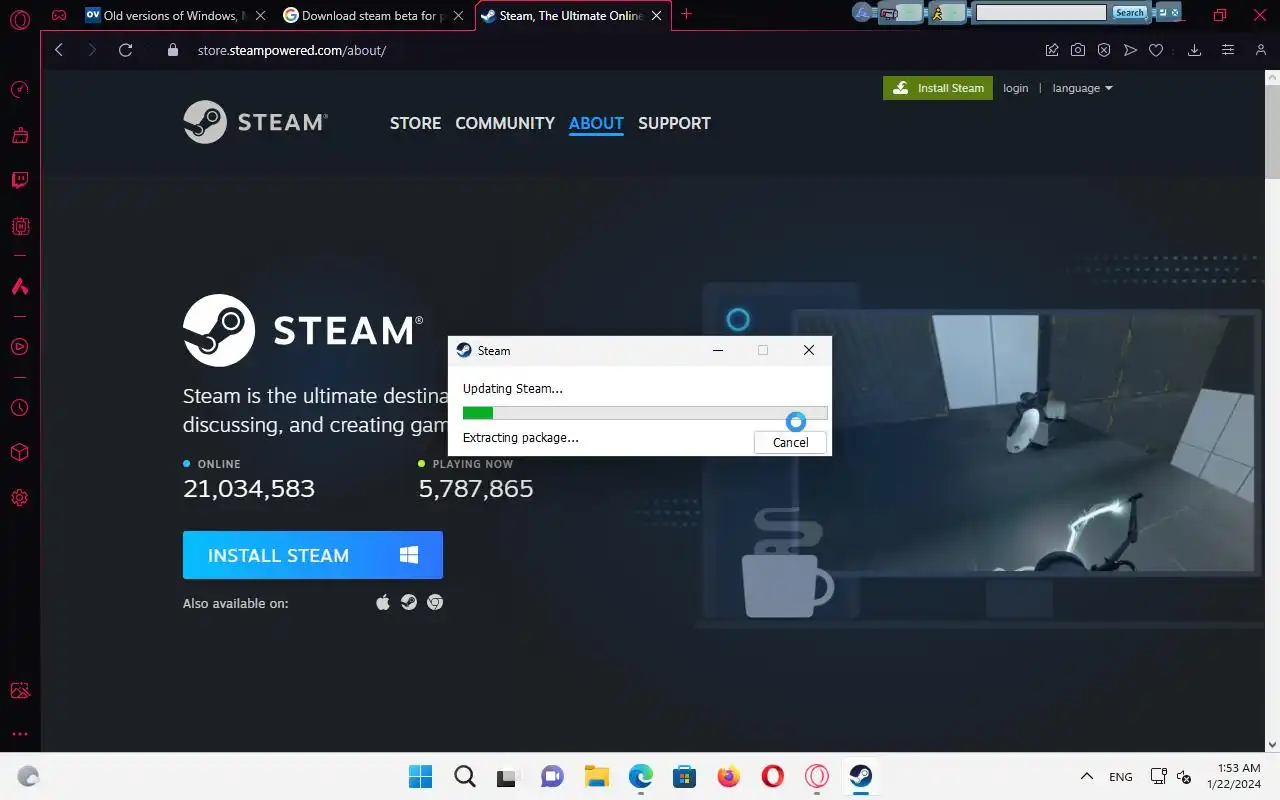Click the send paper-plane icon
The image size is (1280, 800).
pyautogui.click(x=1130, y=50)
